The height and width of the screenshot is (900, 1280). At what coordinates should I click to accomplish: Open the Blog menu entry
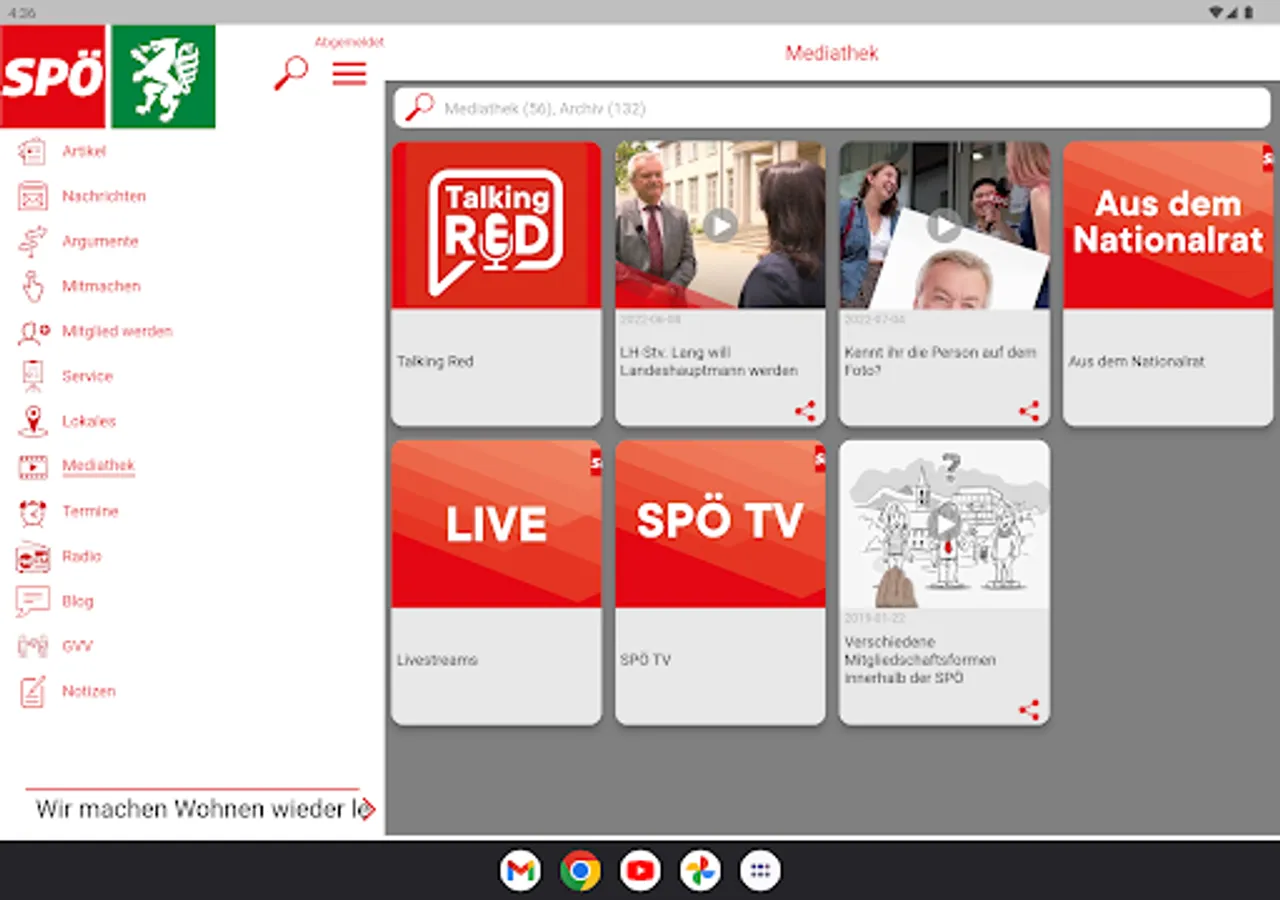point(77,601)
